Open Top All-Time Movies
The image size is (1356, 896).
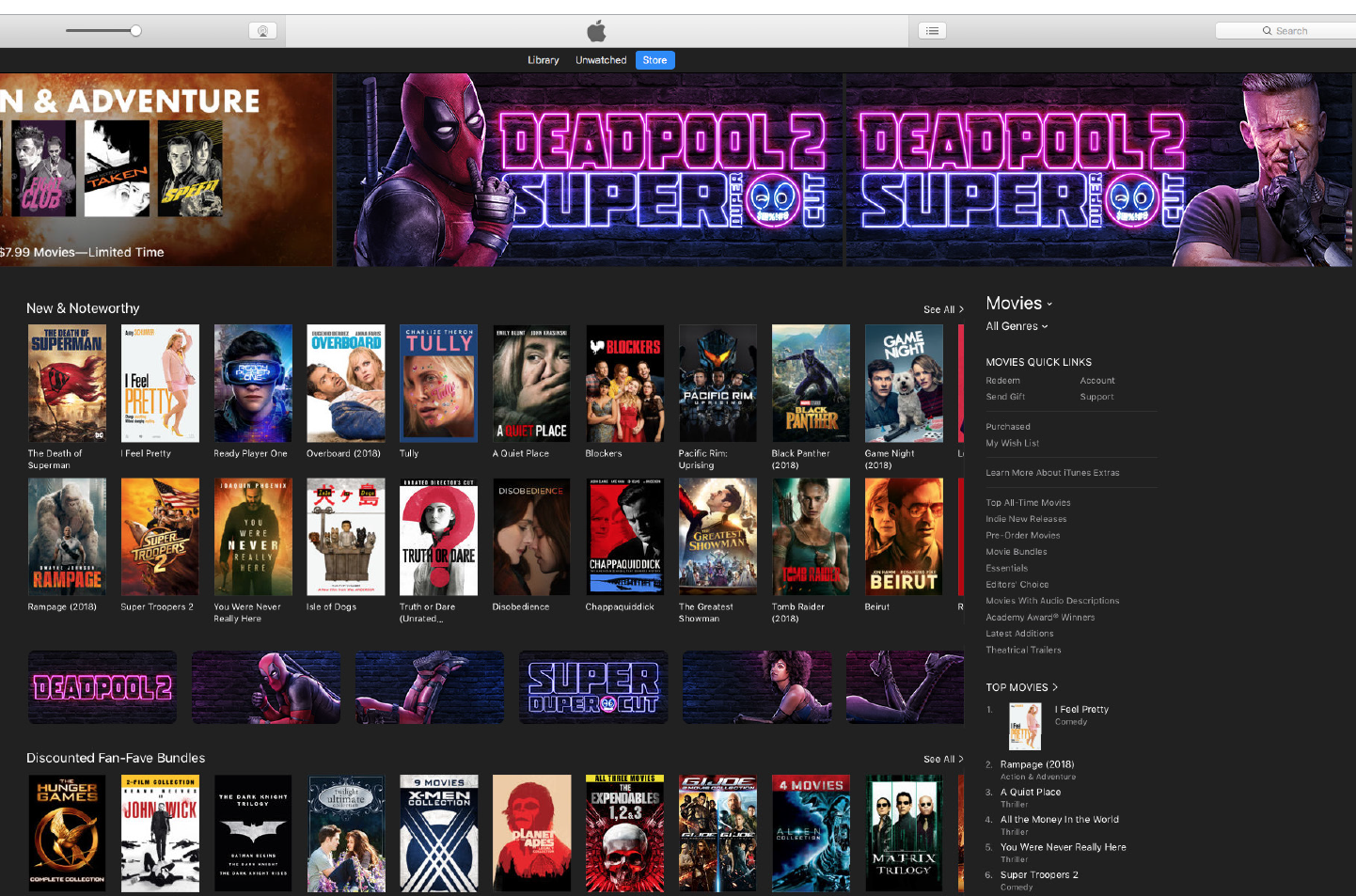[x=1028, y=503]
